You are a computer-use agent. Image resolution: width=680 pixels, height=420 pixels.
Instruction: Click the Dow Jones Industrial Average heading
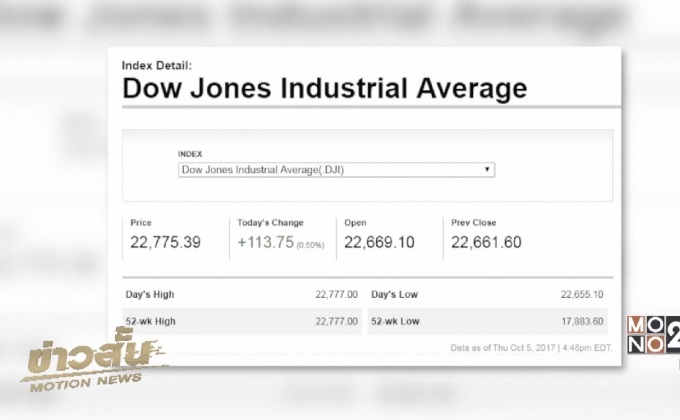(x=324, y=88)
